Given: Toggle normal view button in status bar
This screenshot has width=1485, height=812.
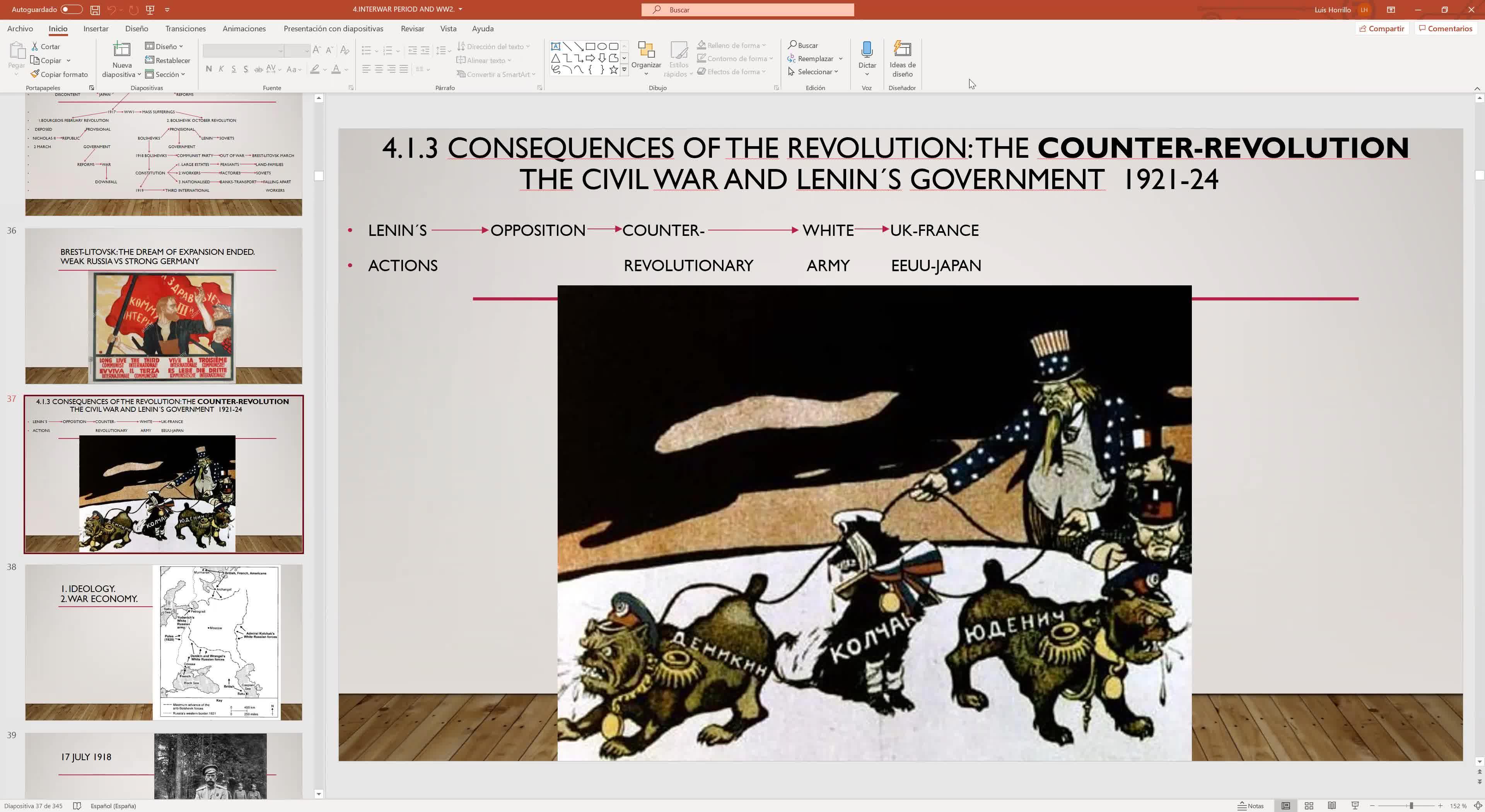Looking at the screenshot, I should click(1285, 806).
